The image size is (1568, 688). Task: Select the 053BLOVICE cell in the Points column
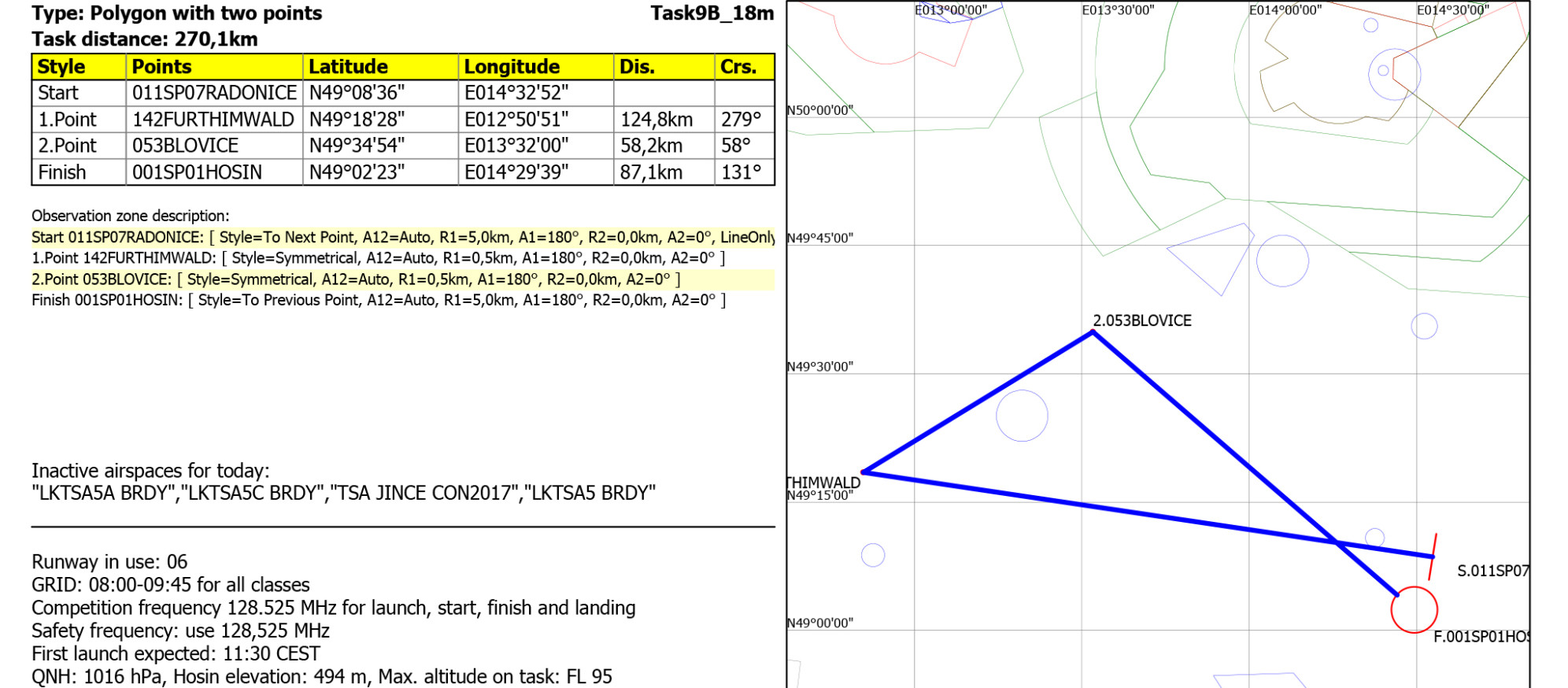click(185, 146)
